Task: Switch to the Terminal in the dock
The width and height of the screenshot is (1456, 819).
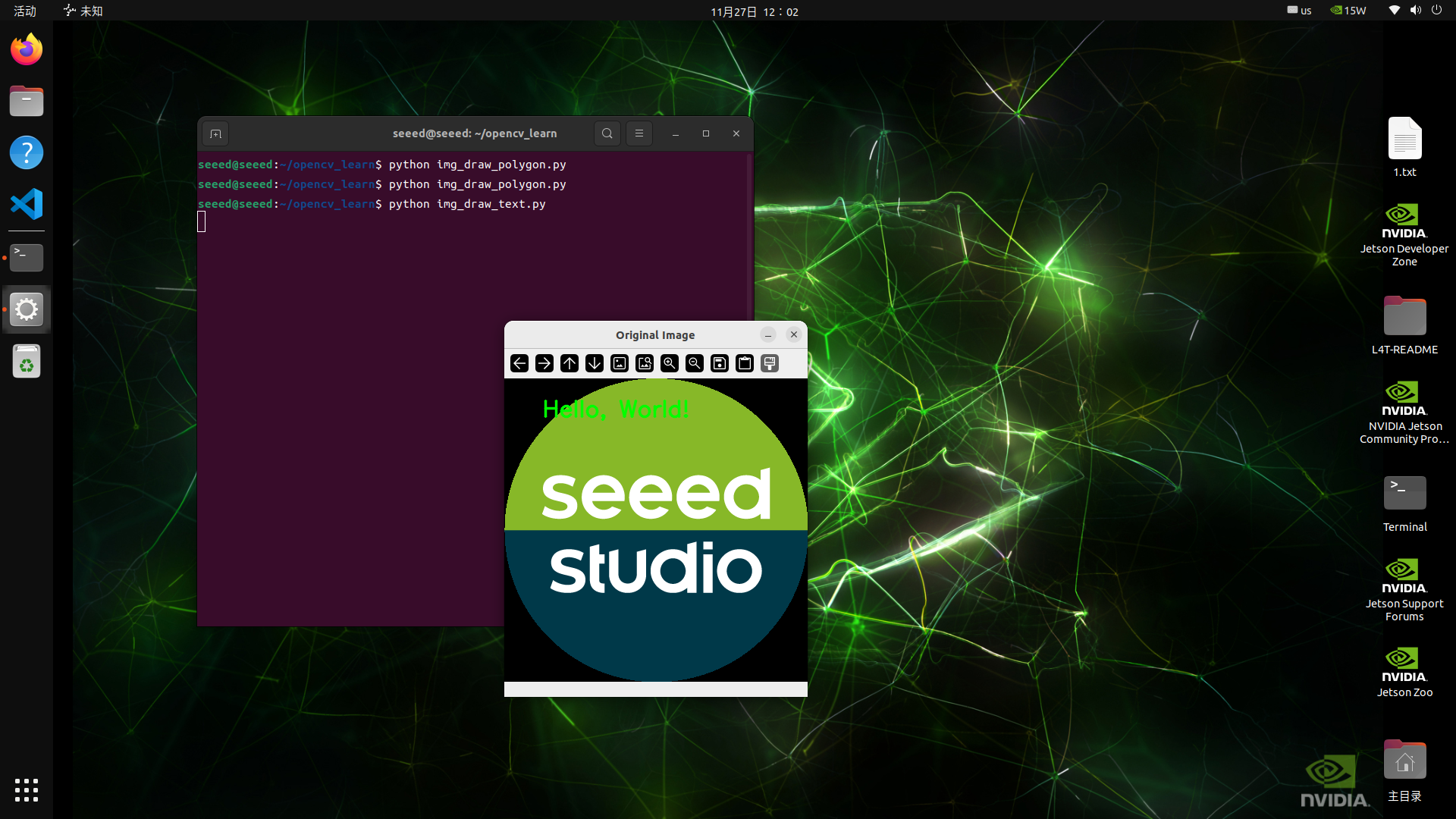Action: 27,258
